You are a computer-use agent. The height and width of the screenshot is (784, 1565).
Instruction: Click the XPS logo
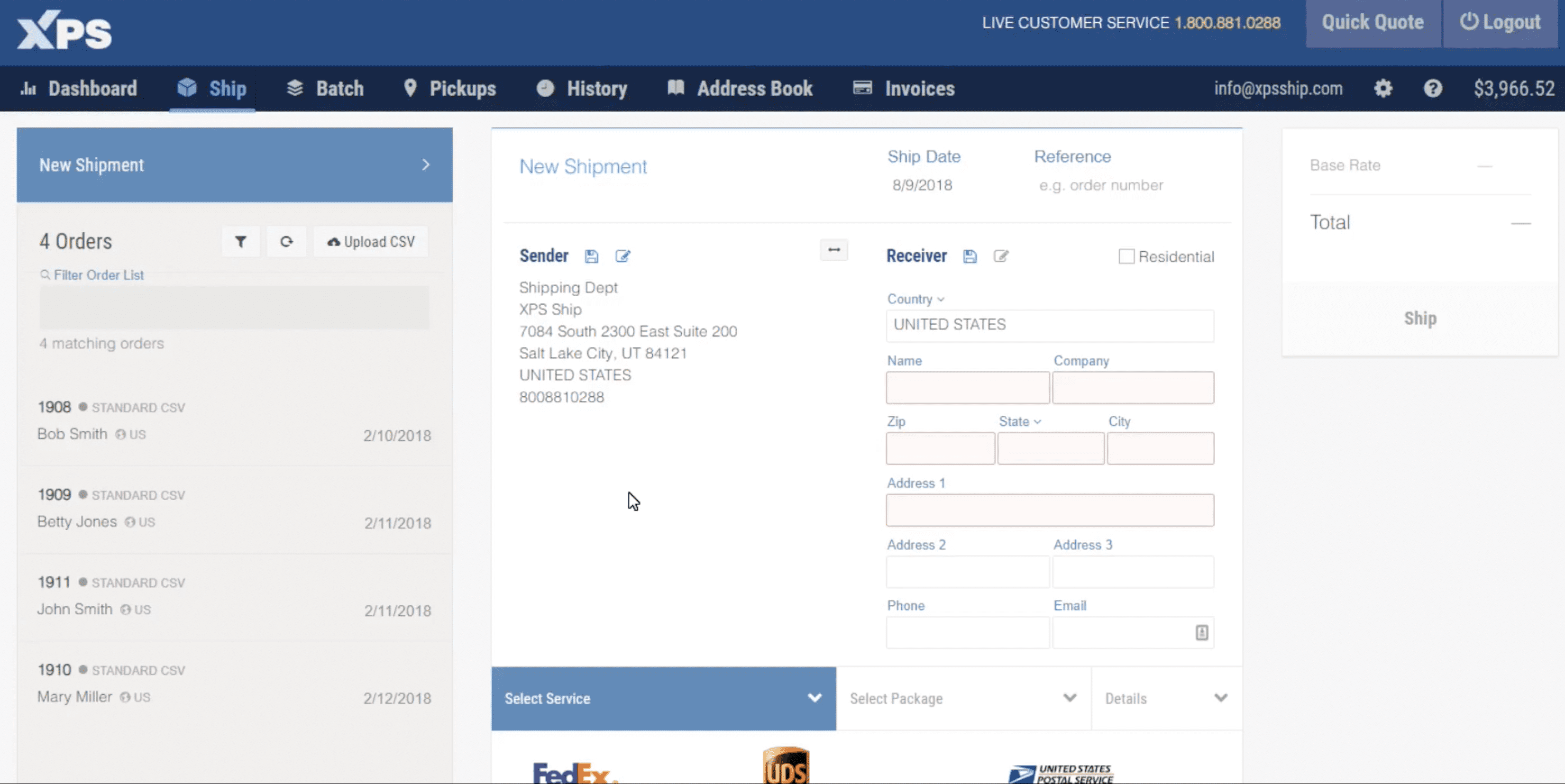point(64,30)
